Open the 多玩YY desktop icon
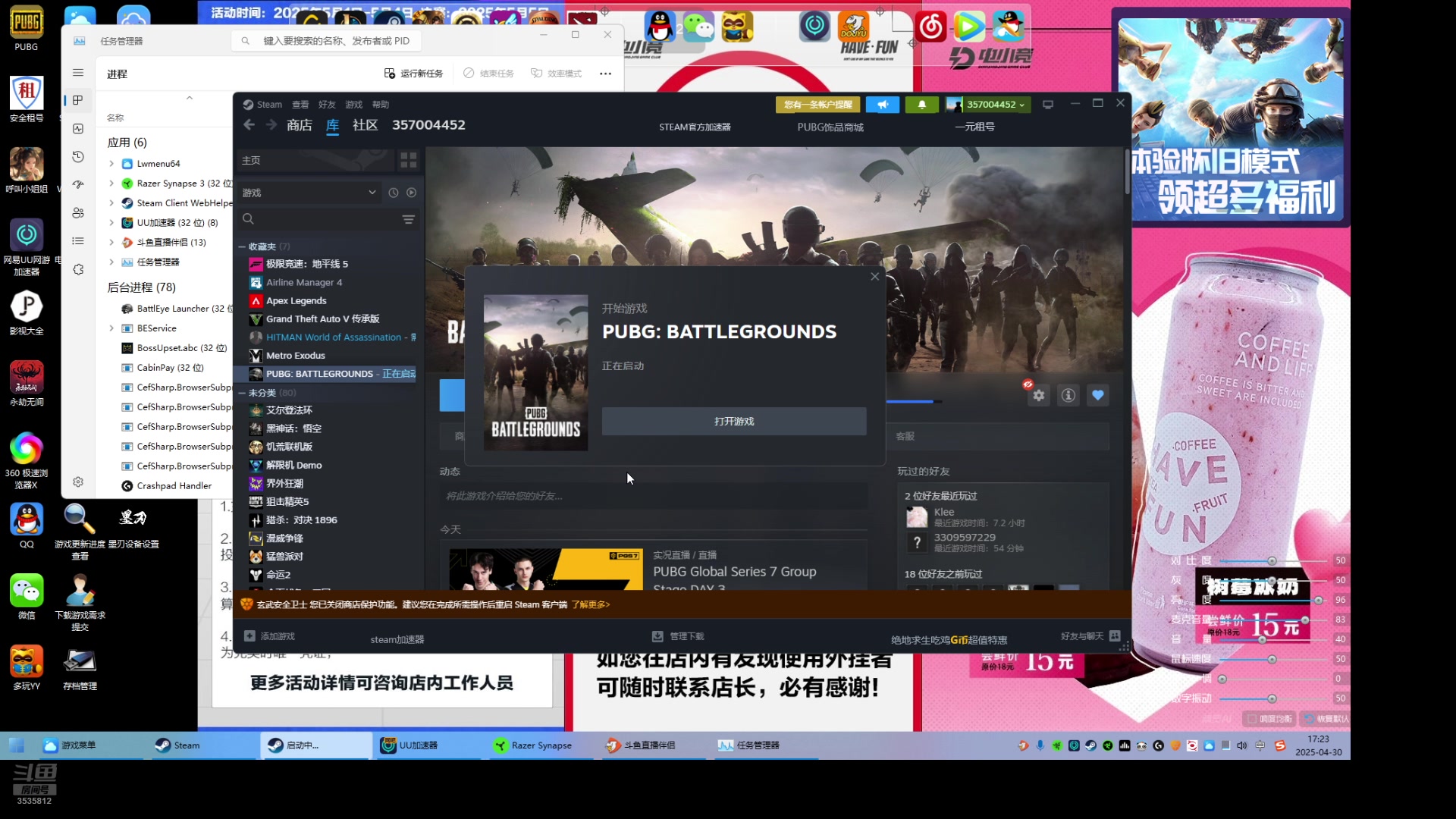 (26, 668)
